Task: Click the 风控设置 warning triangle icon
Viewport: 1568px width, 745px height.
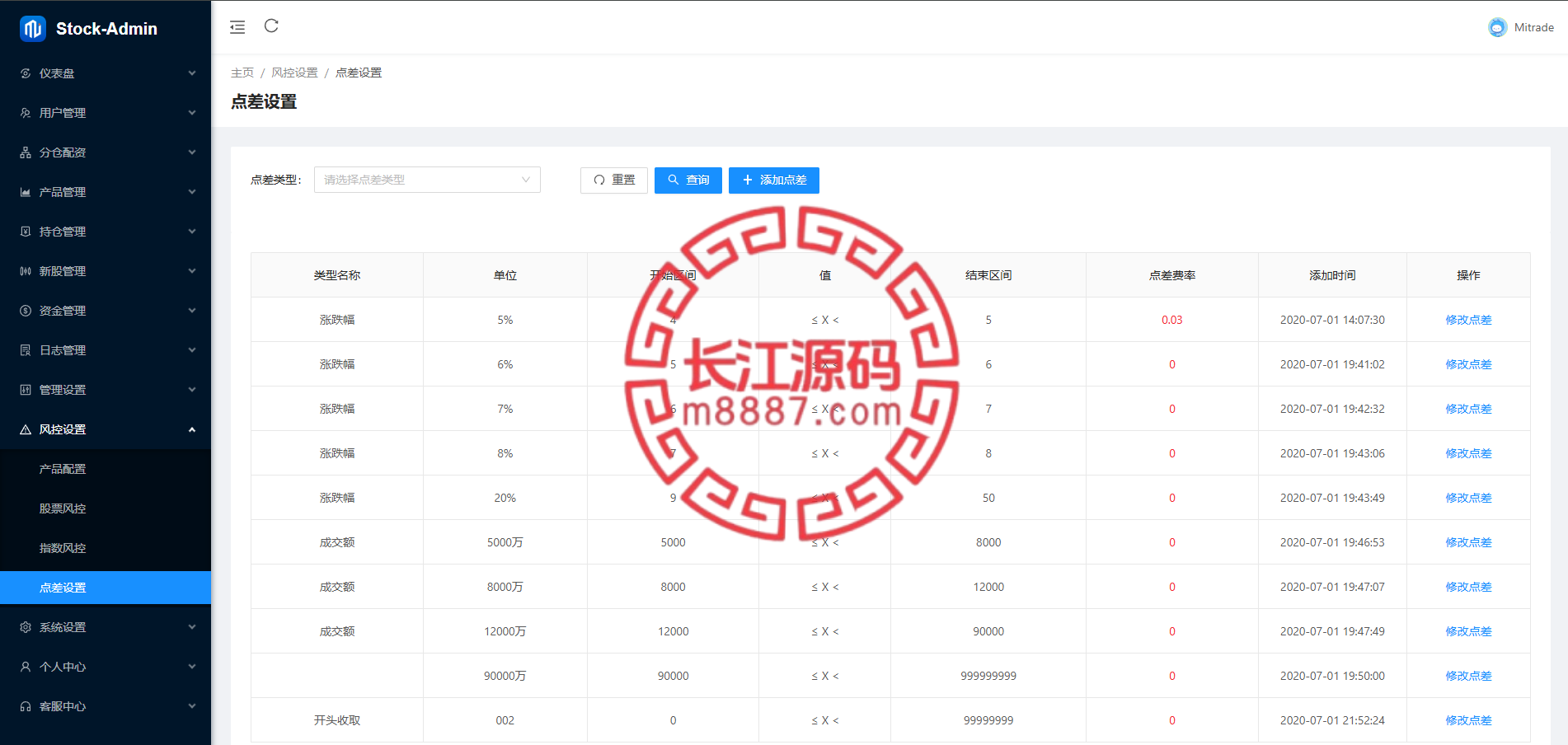Action: (26, 429)
